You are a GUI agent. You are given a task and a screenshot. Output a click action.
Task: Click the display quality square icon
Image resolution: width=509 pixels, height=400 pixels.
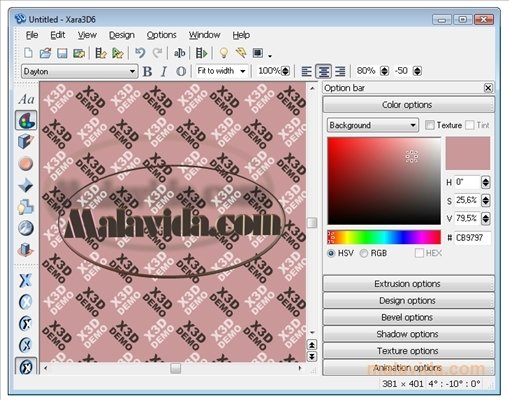tap(258, 53)
